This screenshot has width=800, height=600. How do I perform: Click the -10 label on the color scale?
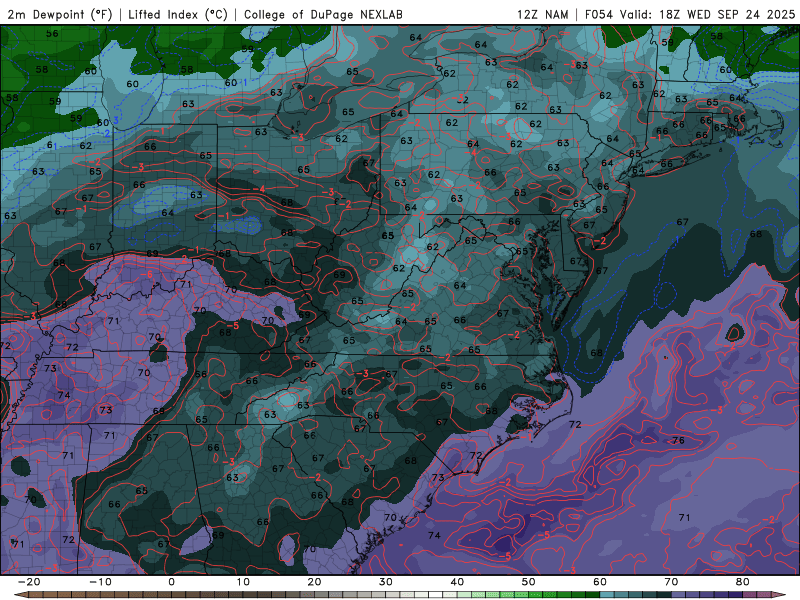100,582
